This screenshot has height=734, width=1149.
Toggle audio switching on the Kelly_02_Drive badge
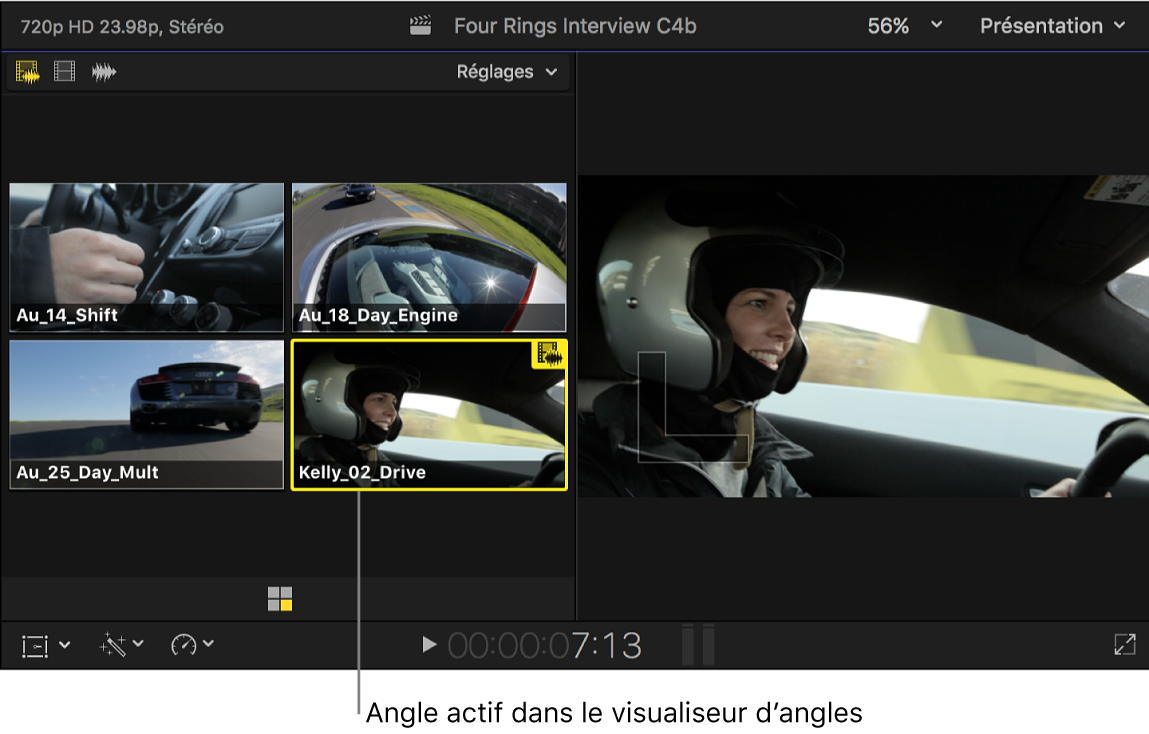click(552, 354)
